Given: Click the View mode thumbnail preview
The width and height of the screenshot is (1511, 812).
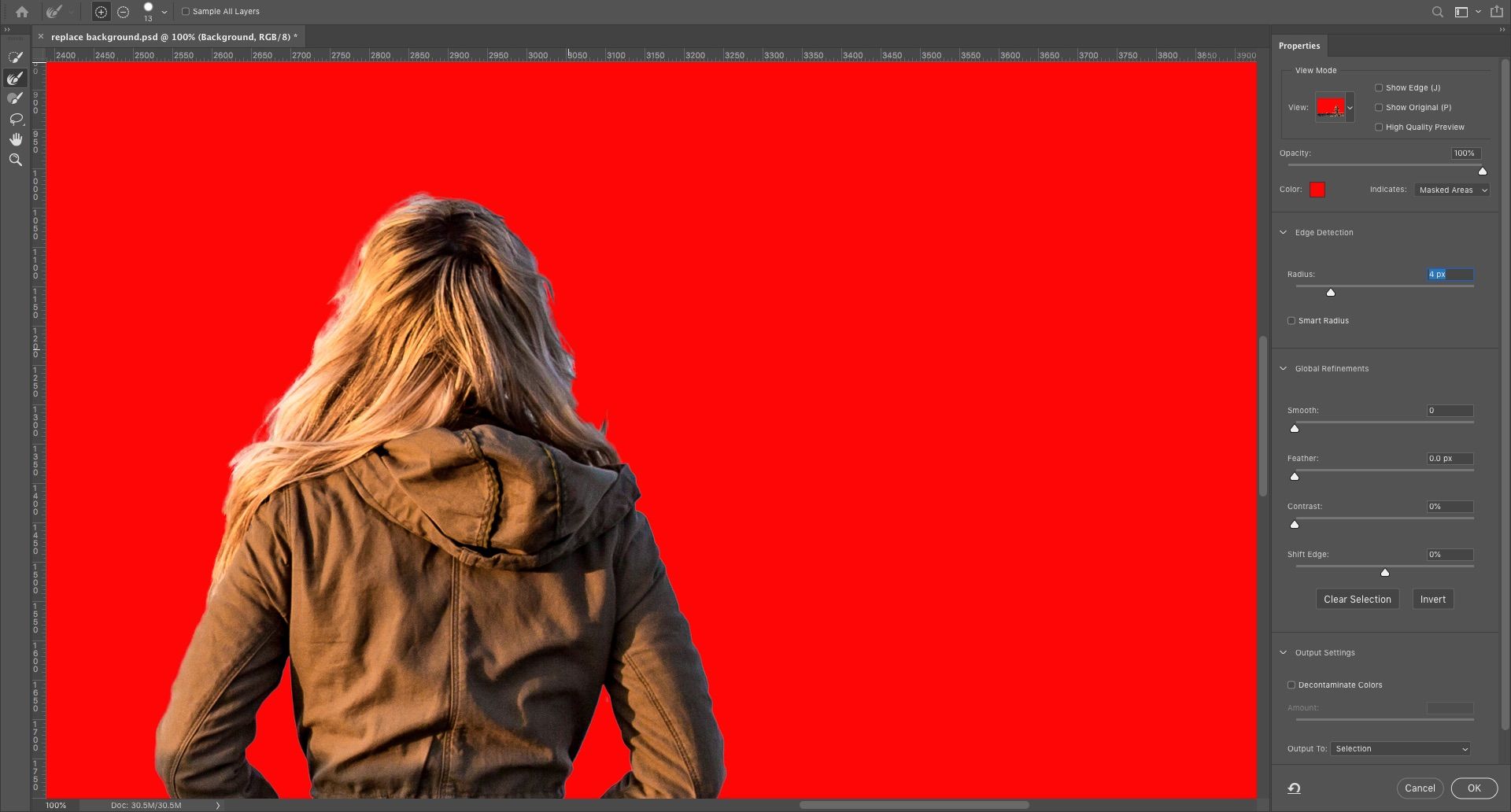Looking at the screenshot, I should [x=1331, y=108].
